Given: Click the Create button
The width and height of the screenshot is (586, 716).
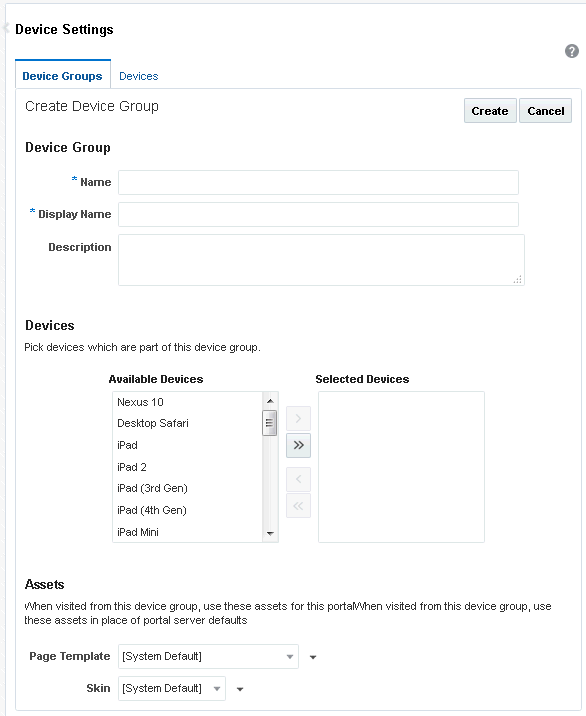Looking at the screenshot, I should click(x=490, y=111).
